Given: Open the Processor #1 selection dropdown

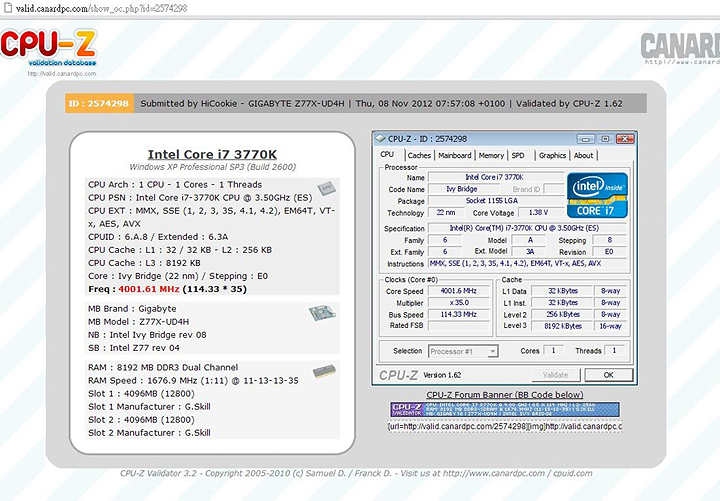Looking at the screenshot, I should [x=463, y=351].
